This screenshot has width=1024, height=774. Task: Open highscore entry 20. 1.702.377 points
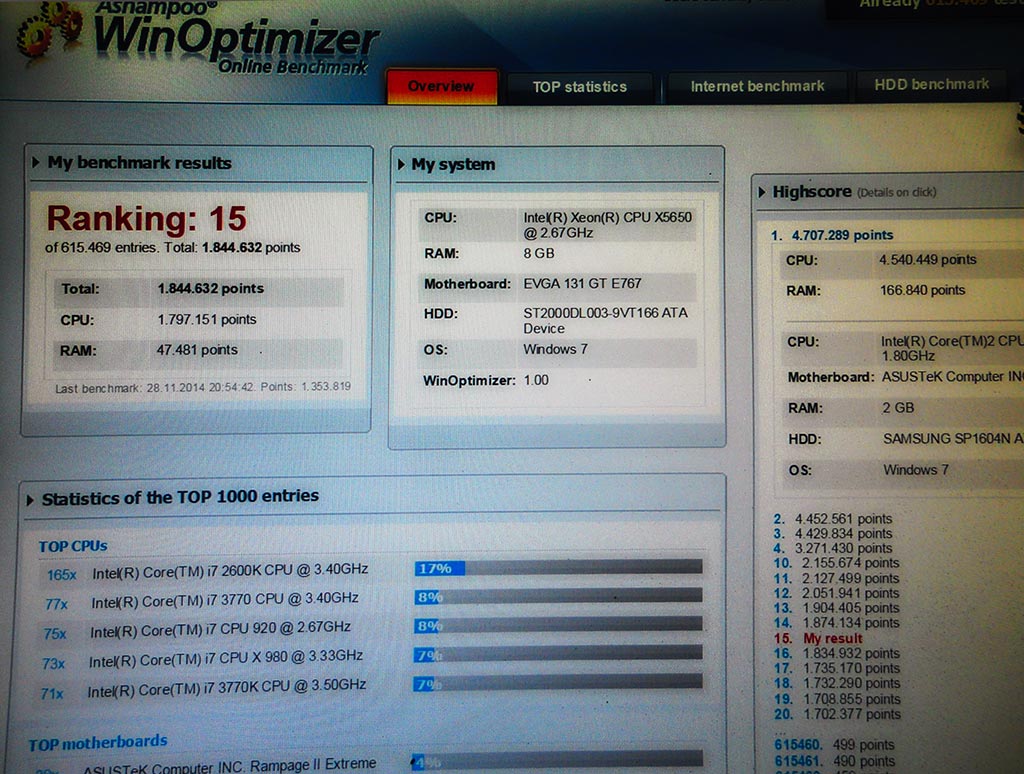pyautogui.click(x=837, y=714)
